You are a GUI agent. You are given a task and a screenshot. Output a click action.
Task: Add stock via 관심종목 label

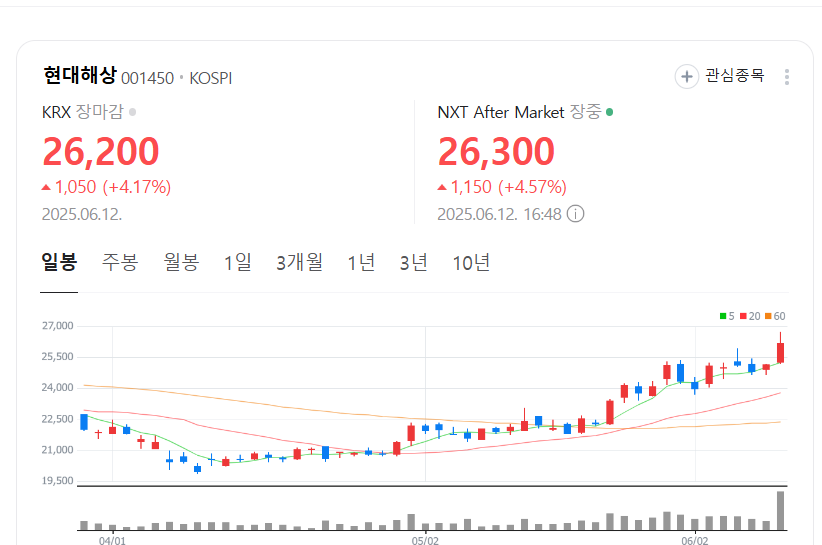735,75
